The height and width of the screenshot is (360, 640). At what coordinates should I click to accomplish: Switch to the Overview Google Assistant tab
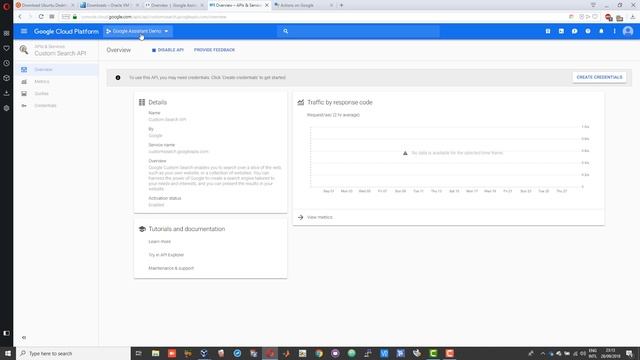[x=174, y=5]
